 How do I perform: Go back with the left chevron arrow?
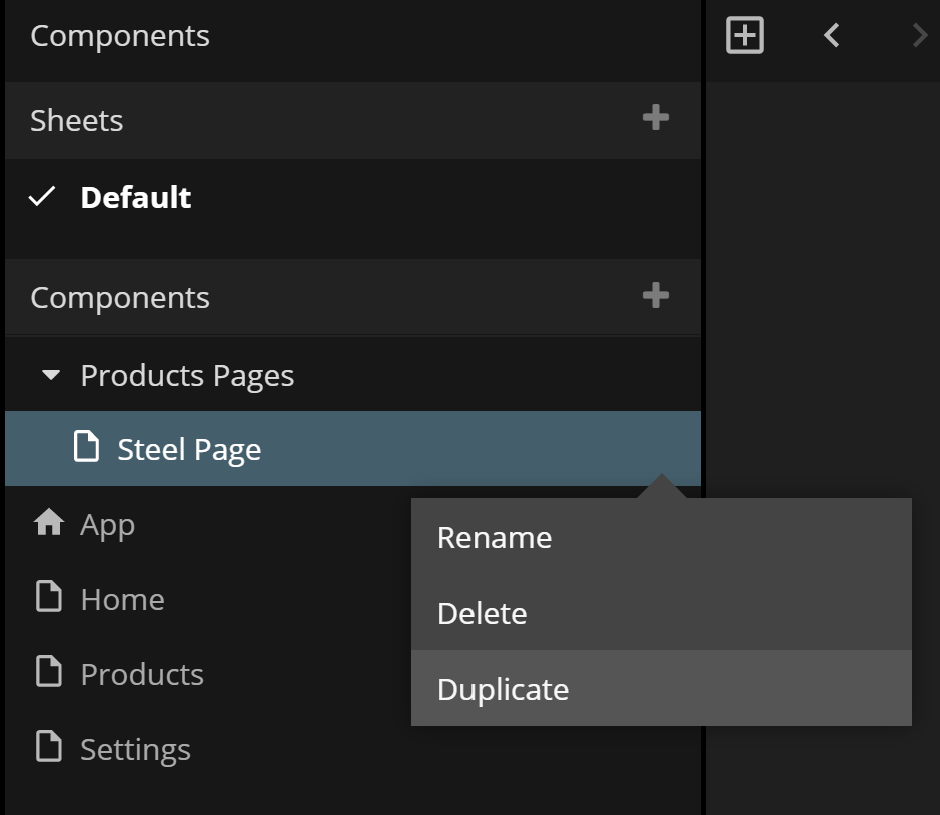(x=831, y=36)
